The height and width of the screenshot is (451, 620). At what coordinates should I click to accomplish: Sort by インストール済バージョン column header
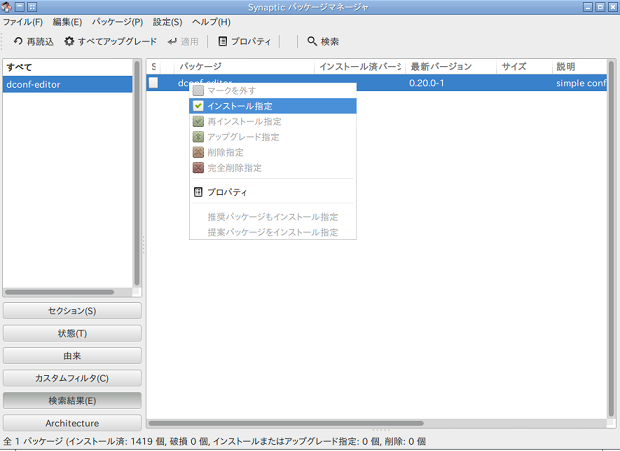360,66
